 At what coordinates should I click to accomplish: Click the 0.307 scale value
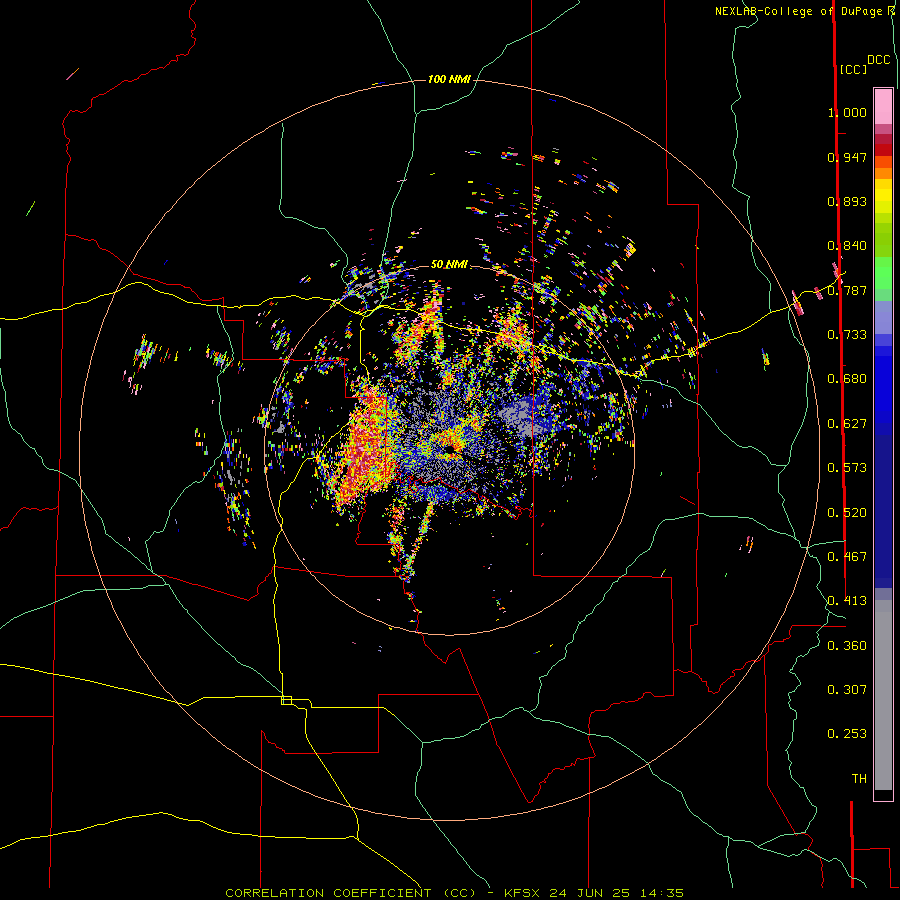847,690
